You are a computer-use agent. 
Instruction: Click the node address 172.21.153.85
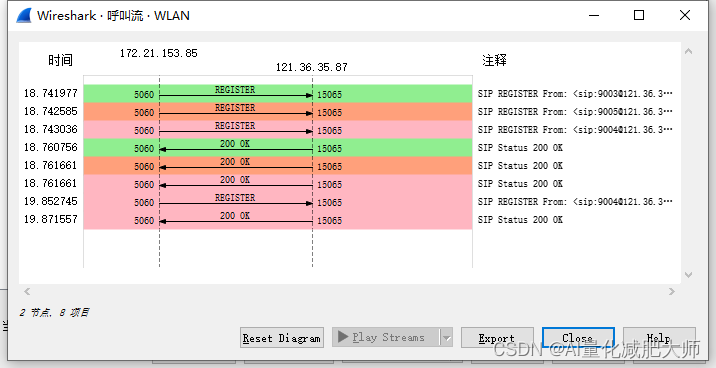point(158,53)
